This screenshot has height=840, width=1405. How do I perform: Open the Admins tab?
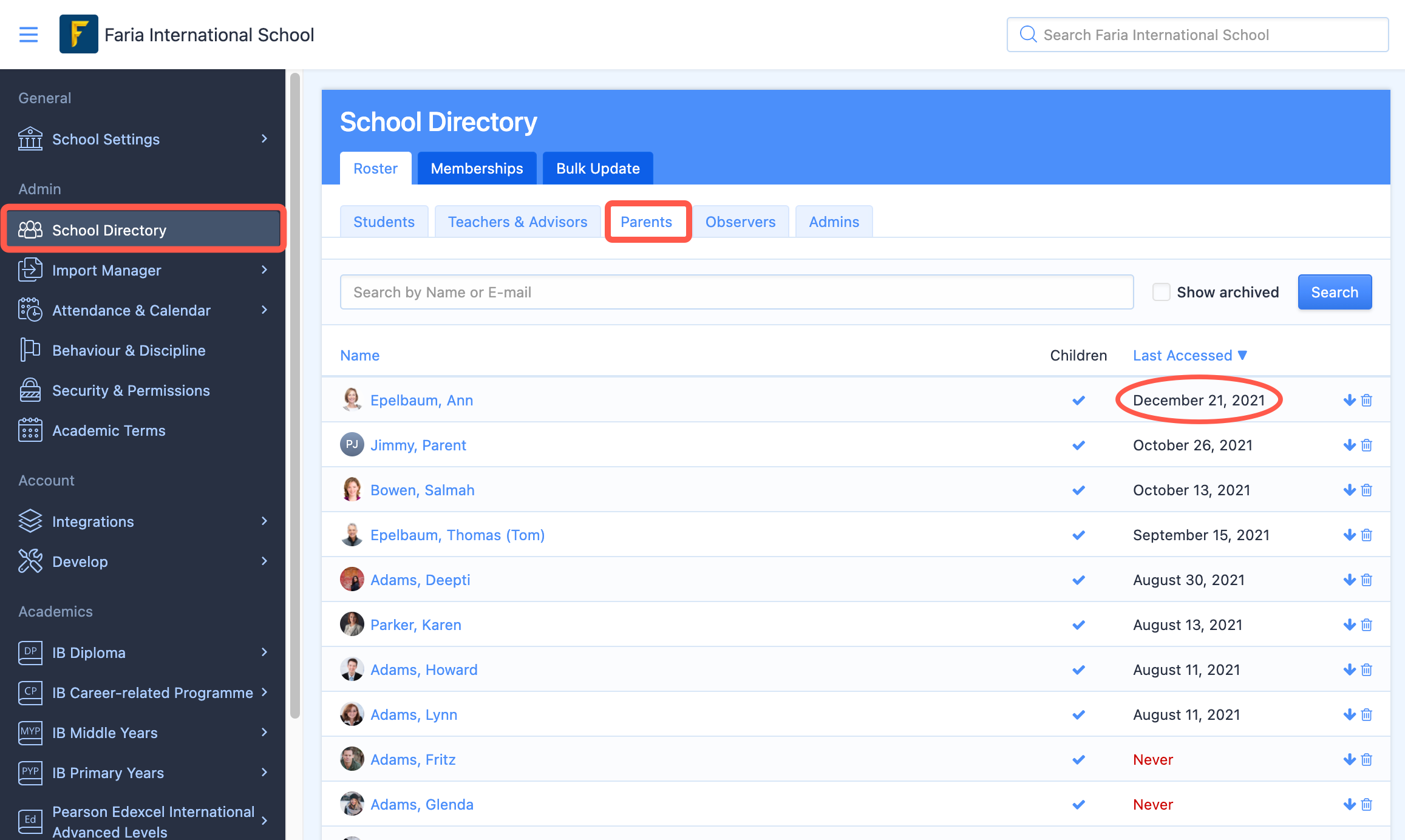pos(834,222)
